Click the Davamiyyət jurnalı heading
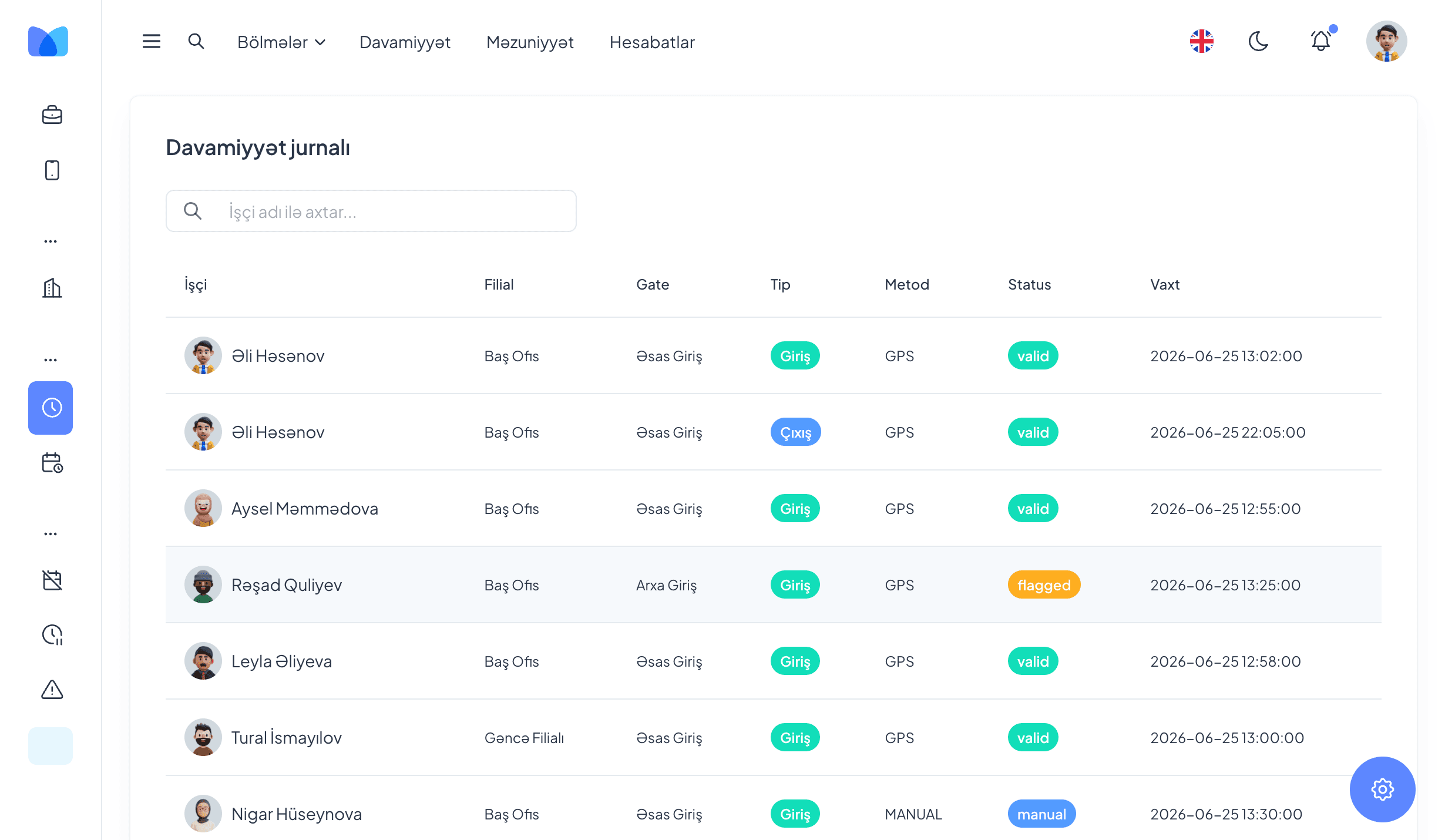 click(x=258, y=147)
